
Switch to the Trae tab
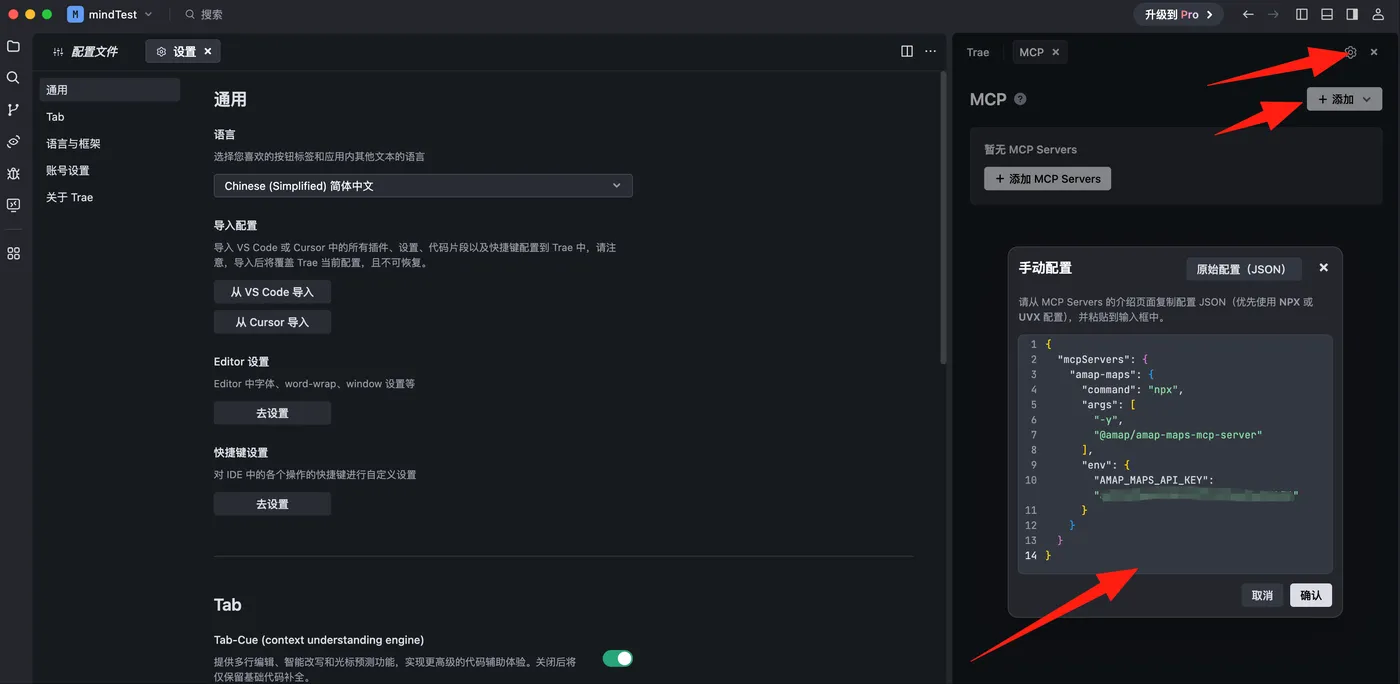(978, 52)
